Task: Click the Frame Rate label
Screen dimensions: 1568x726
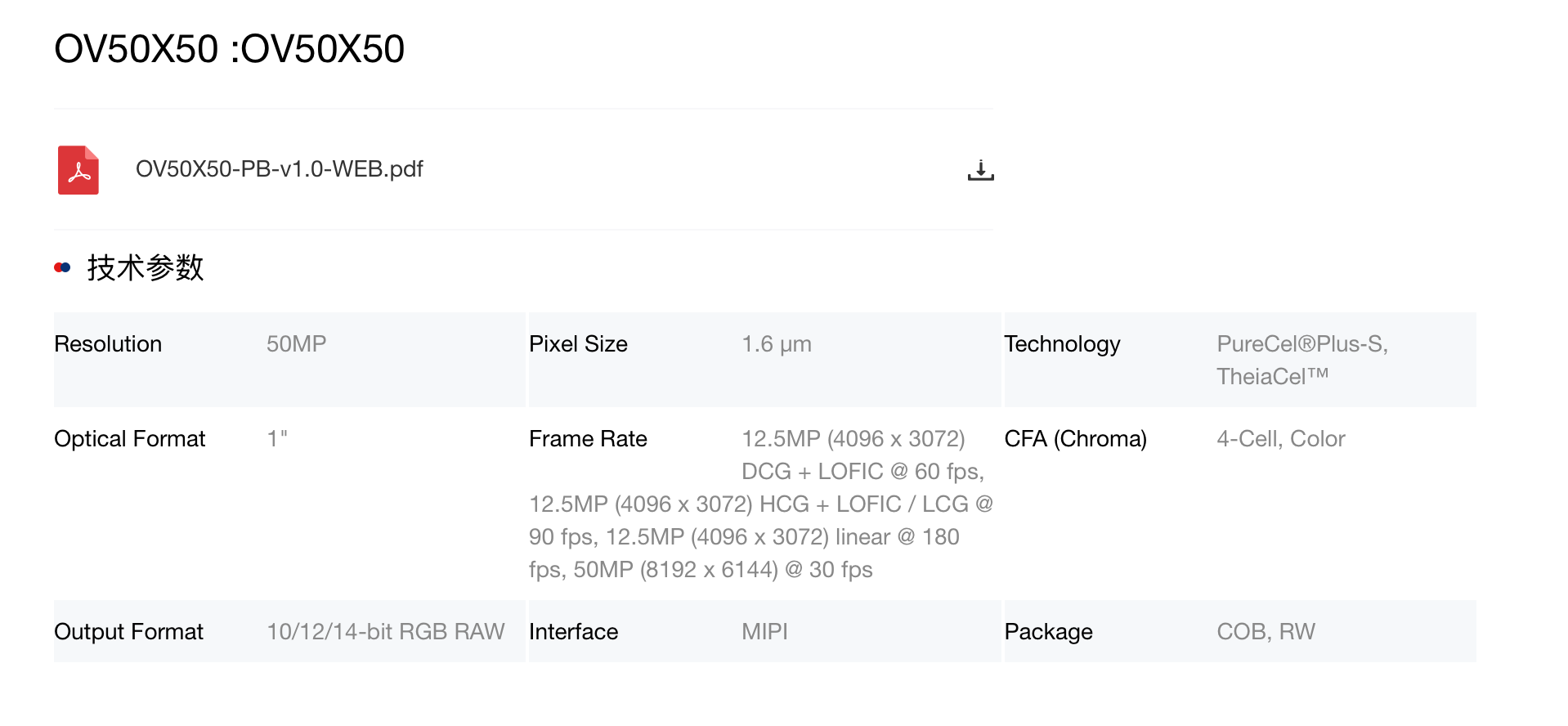Action: pyautogui.click(x=588, y=439)
